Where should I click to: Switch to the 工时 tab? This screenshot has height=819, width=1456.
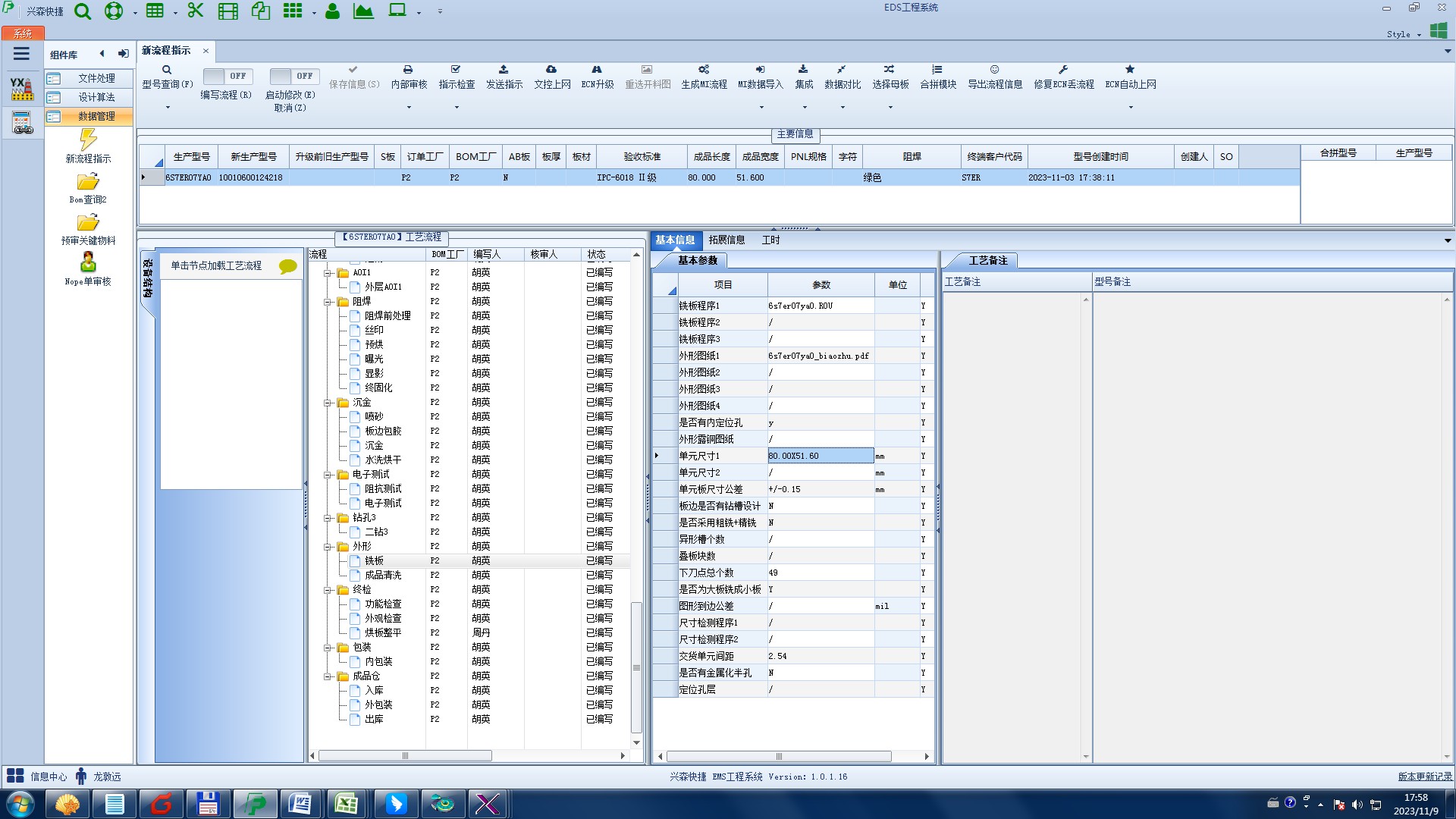coord(770,240)
